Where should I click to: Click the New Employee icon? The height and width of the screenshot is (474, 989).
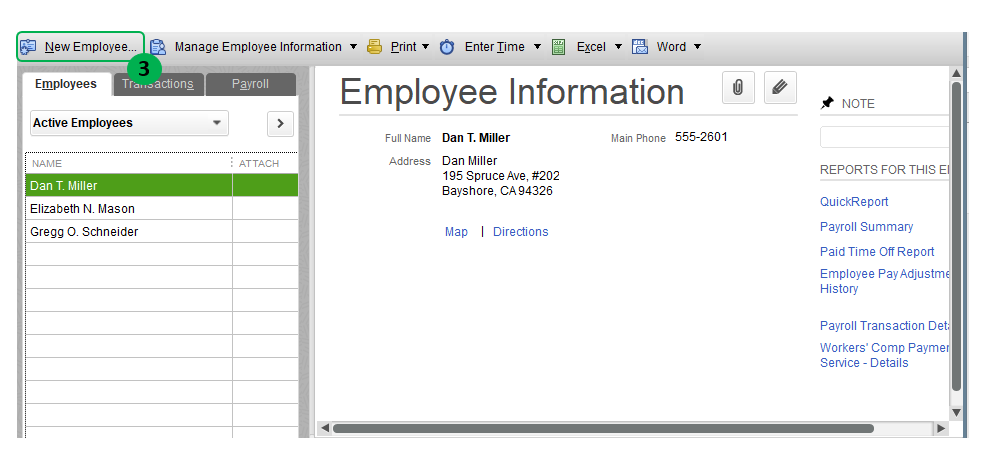[28, 47]
